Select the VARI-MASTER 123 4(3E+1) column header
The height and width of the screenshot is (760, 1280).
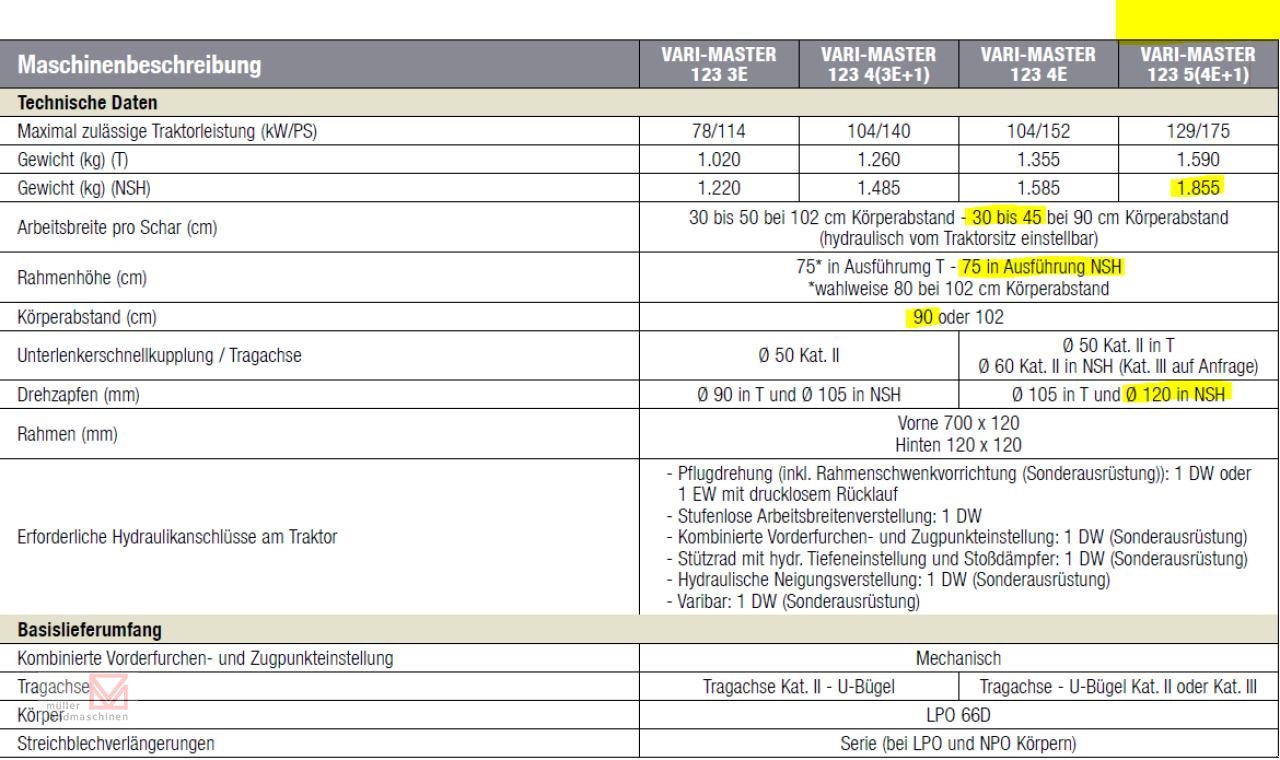(877, 66)
